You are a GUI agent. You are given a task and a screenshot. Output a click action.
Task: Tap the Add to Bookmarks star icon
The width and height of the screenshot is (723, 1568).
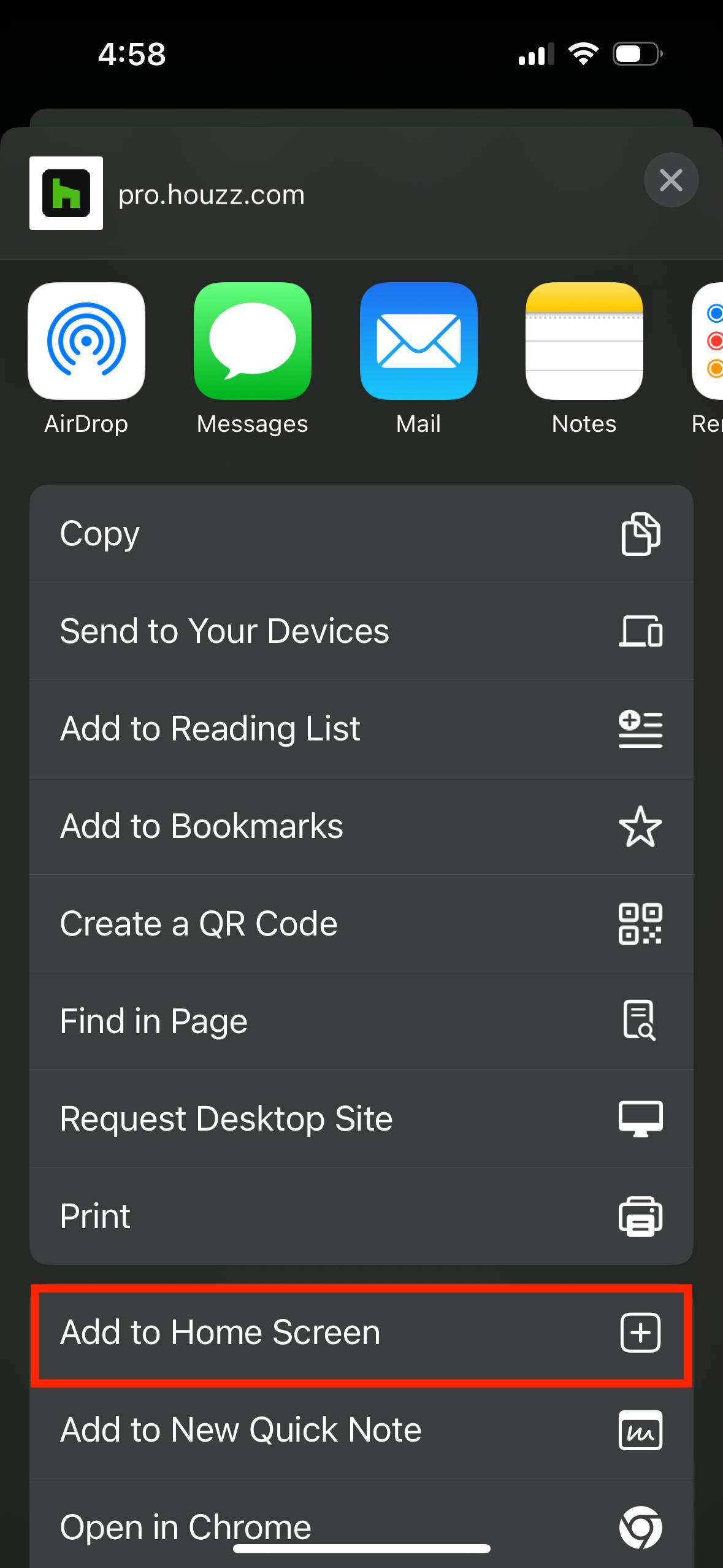640,826
